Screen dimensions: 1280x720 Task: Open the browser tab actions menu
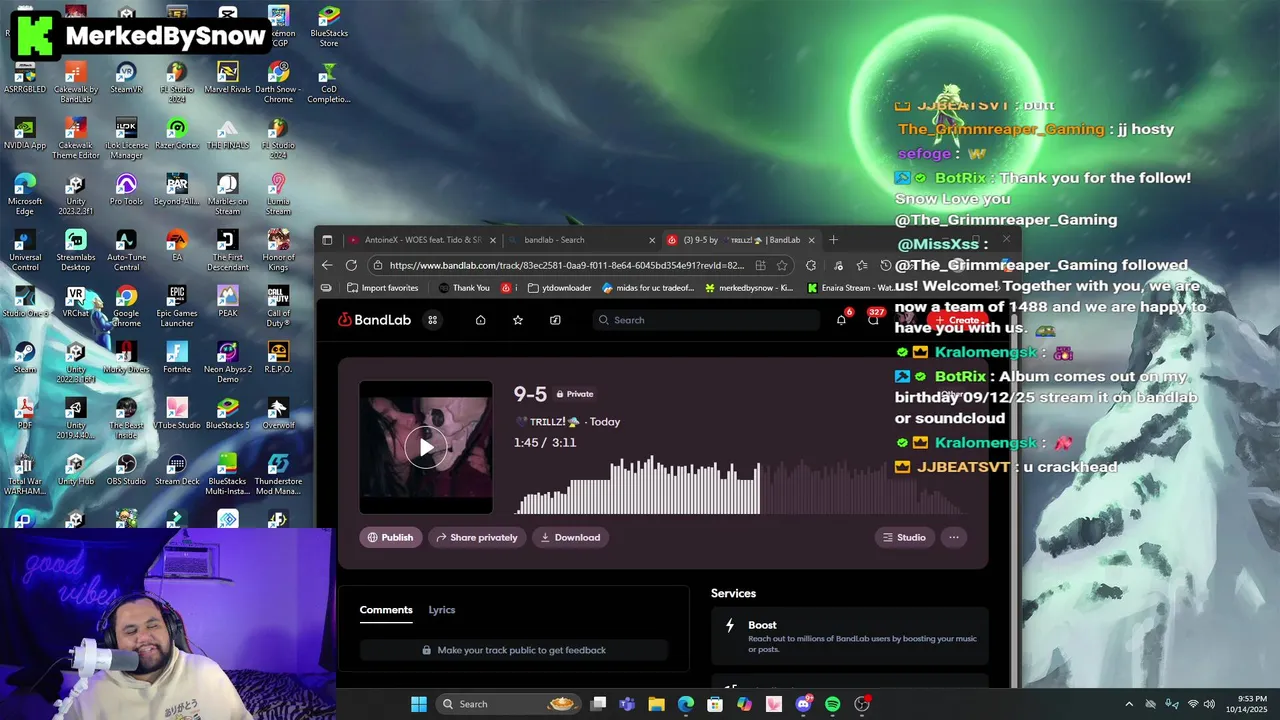(x=327, y=240)
